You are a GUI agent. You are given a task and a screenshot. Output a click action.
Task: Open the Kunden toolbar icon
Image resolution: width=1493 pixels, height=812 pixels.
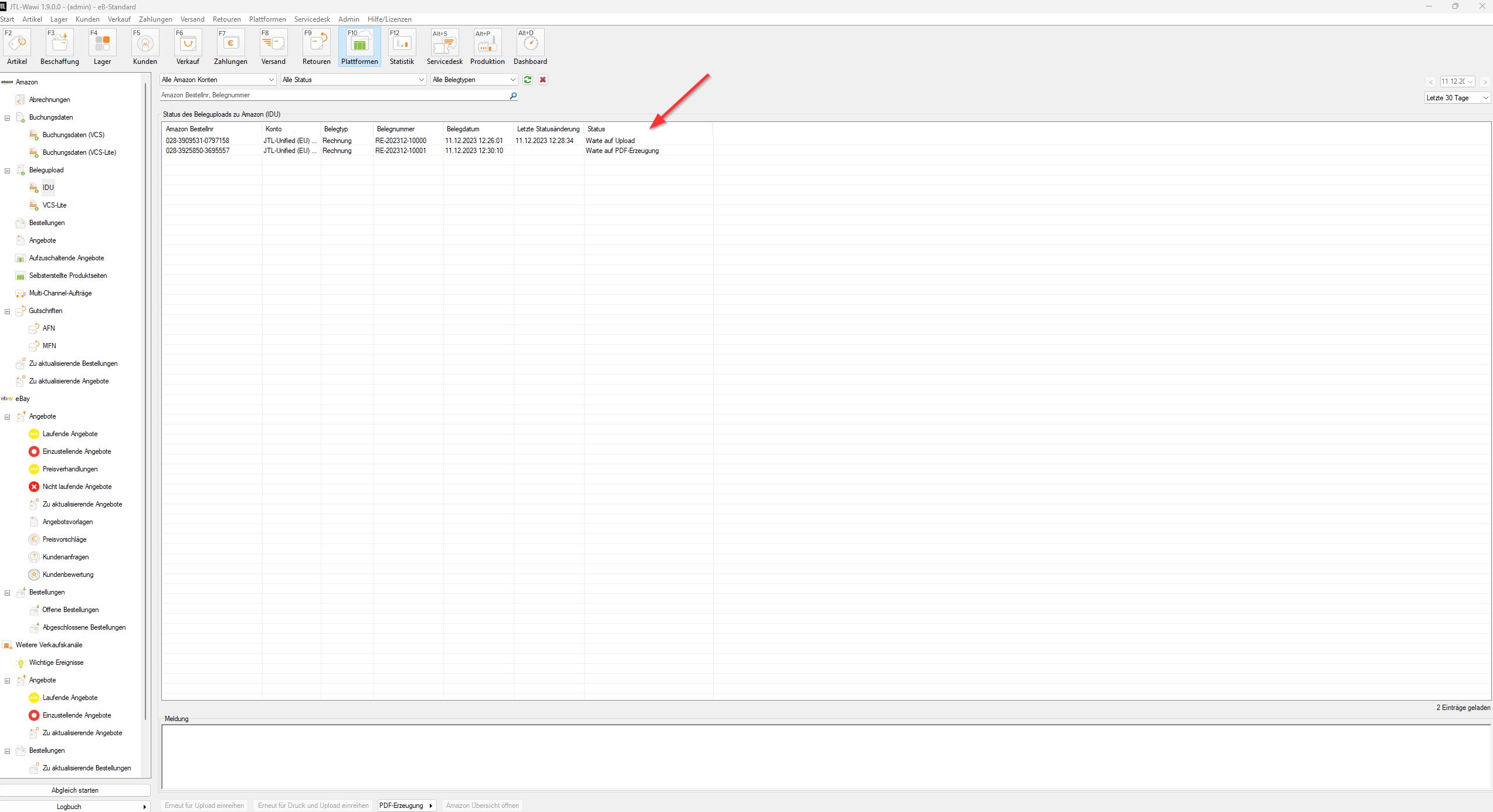[145, 46]
